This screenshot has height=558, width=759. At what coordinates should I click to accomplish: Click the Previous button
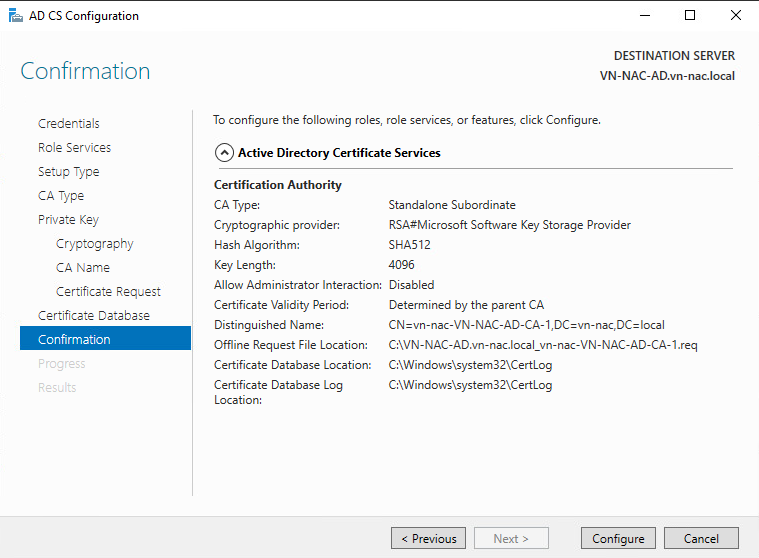coord(428,538)
